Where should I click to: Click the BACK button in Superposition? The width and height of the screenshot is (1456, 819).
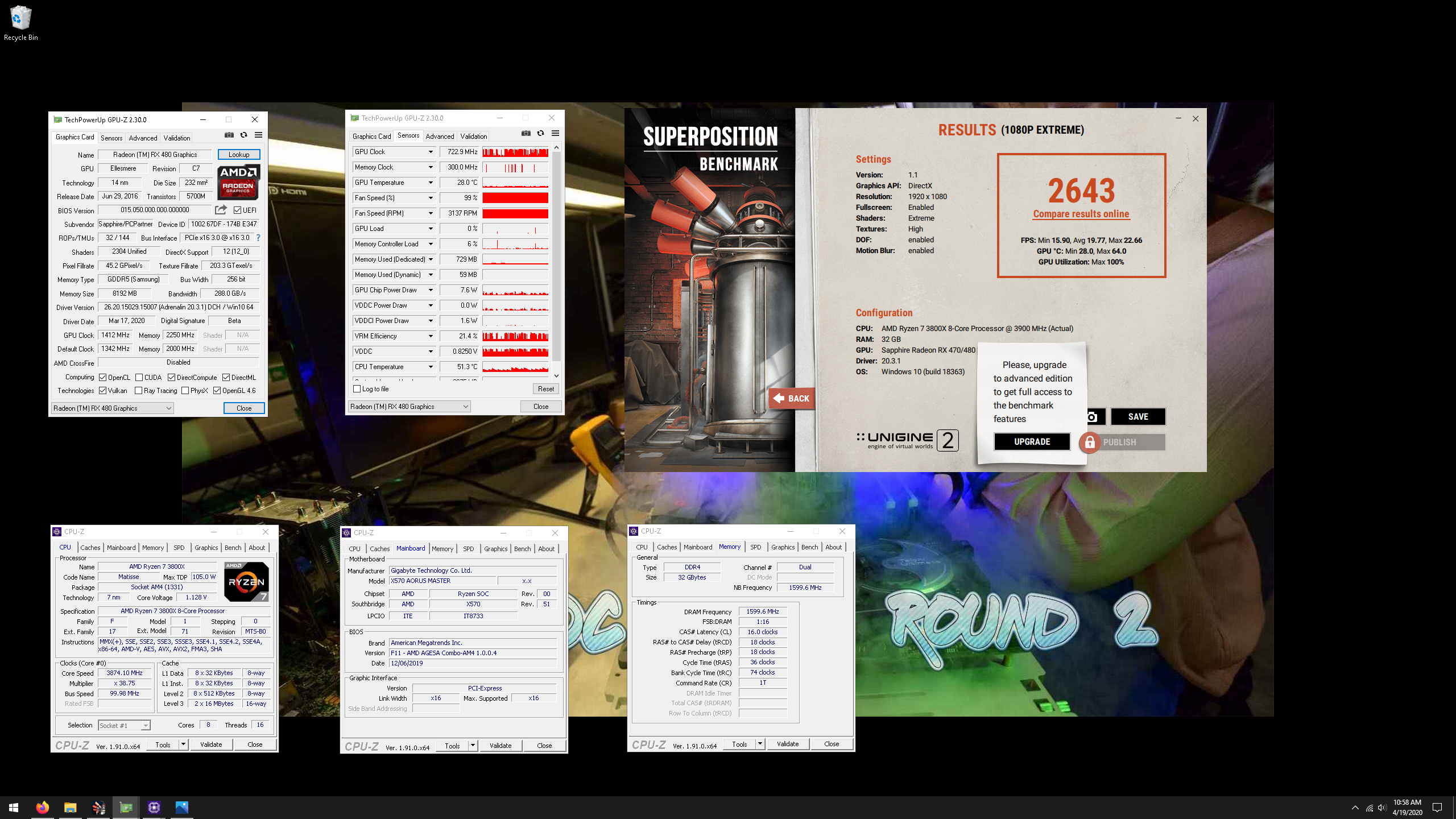tap(791, 398)
